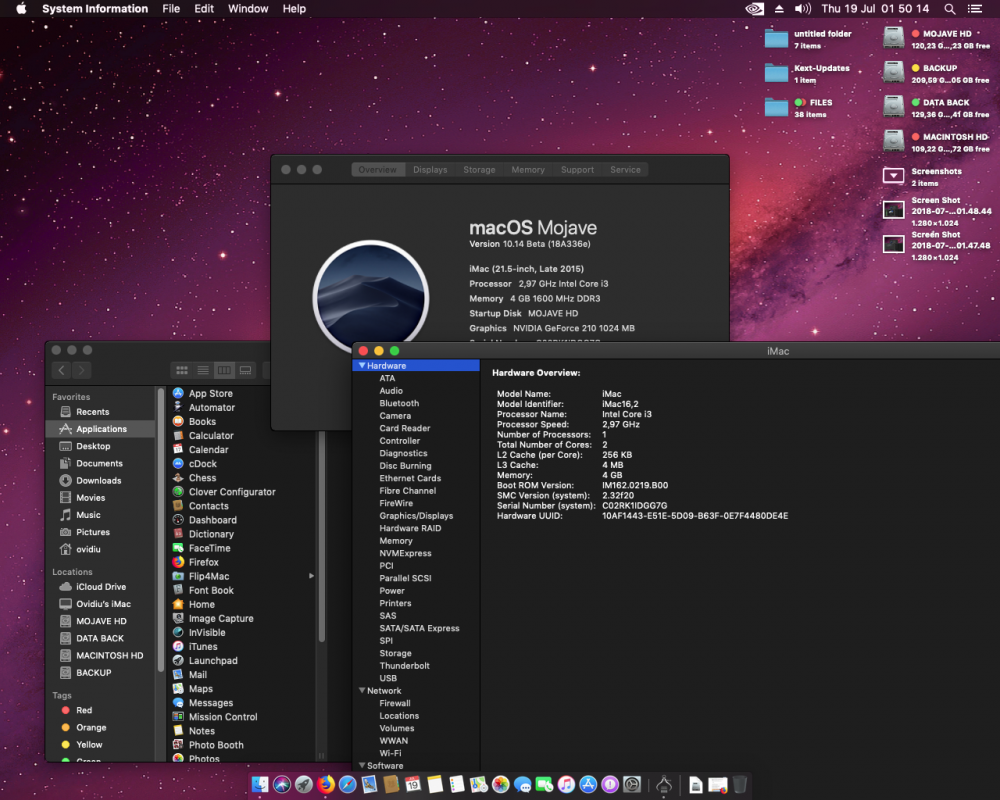Open Spotlight search magnifier in menu bar

pos(950,9)
